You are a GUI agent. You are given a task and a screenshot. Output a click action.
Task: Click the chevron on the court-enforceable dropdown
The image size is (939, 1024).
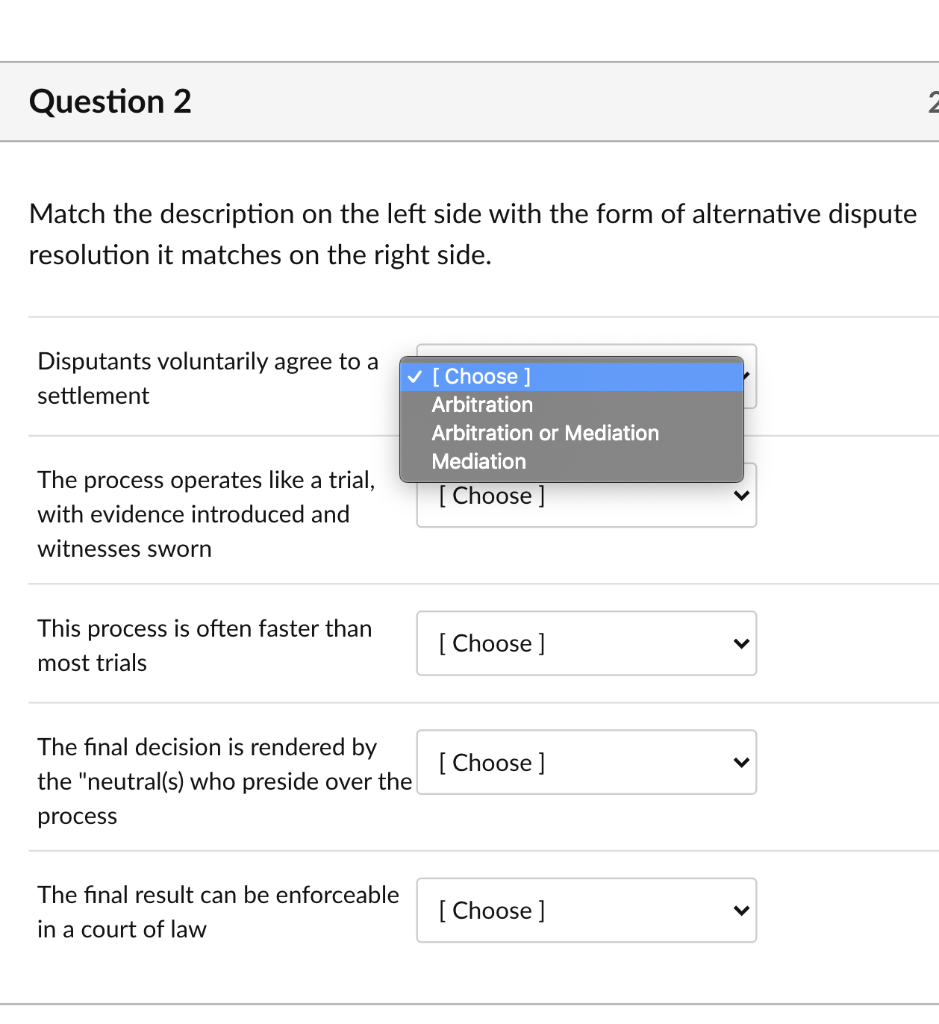coord(740,910)
